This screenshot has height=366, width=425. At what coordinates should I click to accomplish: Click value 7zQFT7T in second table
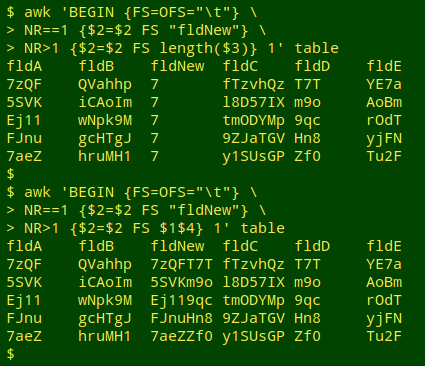tap(181, 264)
